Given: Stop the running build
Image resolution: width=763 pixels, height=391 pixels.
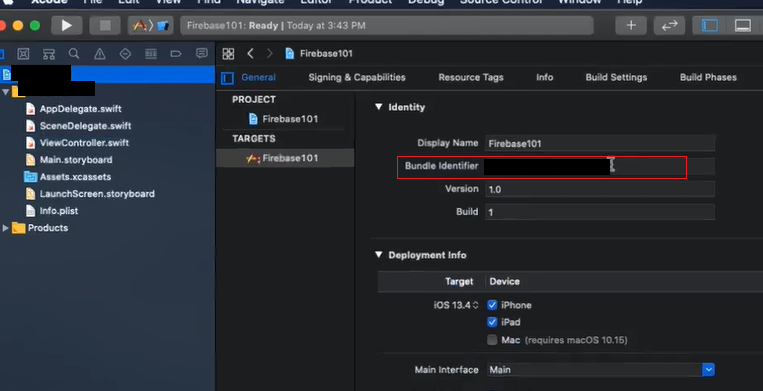Looking at the screenshot, I should [105, 25].
